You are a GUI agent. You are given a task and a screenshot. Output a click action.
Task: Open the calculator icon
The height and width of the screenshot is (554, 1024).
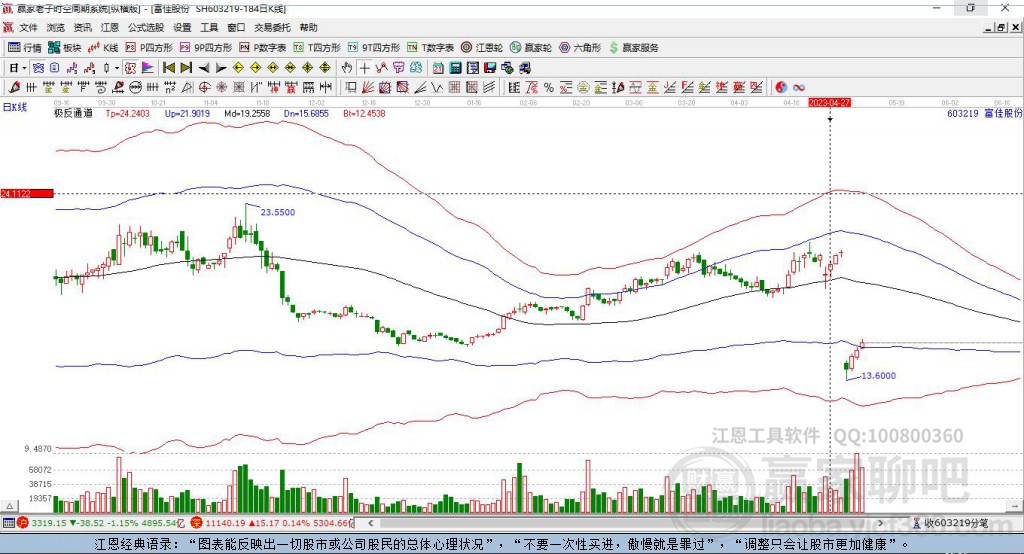point(455,68)
